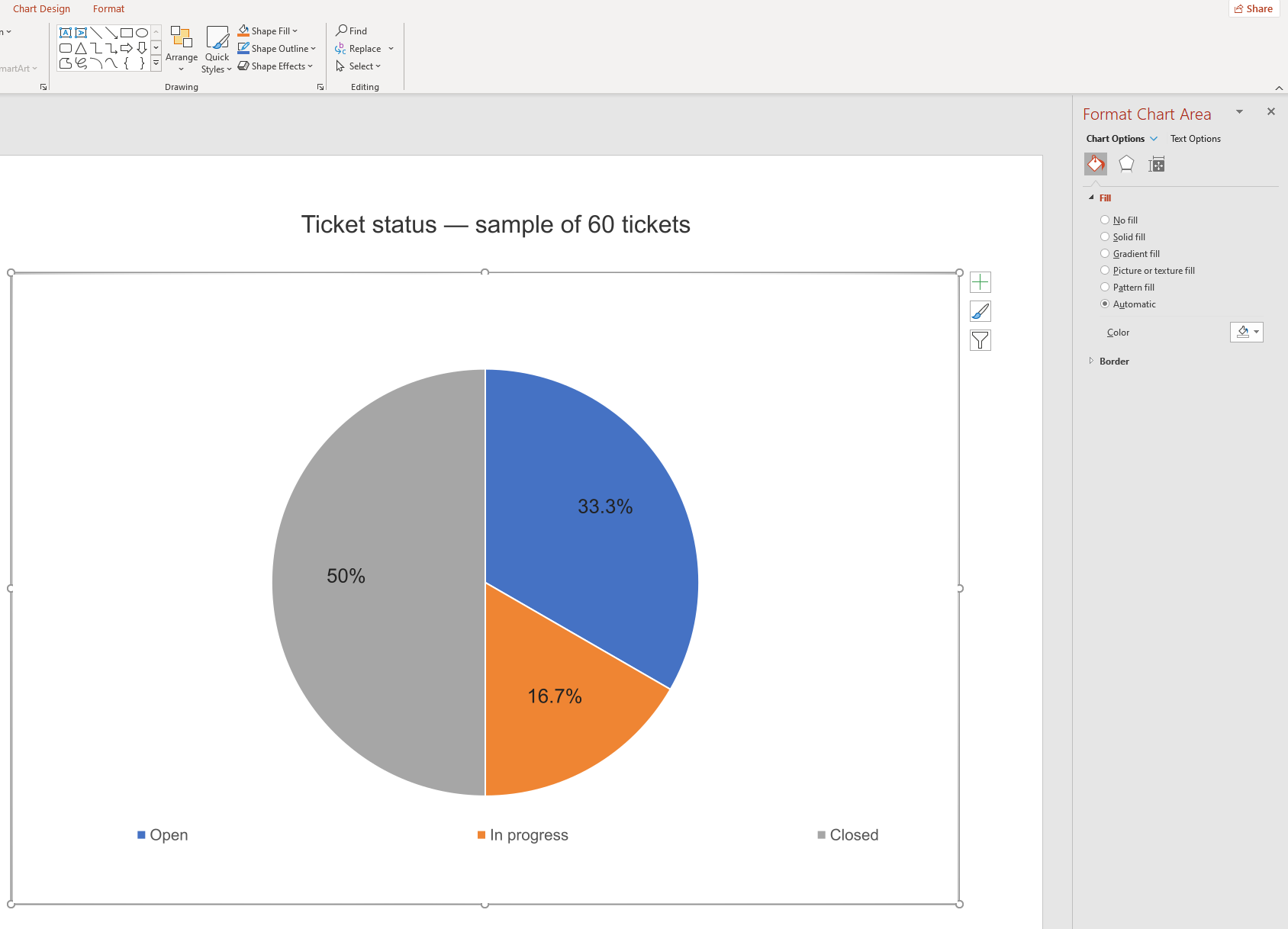Choose the Right Arrow block shape

127,48
